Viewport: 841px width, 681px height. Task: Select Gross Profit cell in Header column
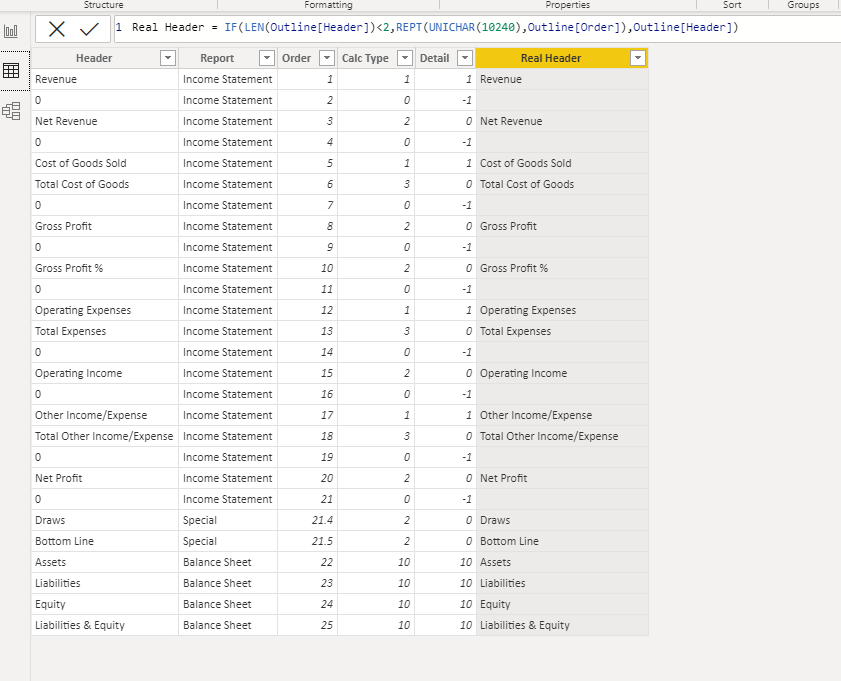[105, 226]
